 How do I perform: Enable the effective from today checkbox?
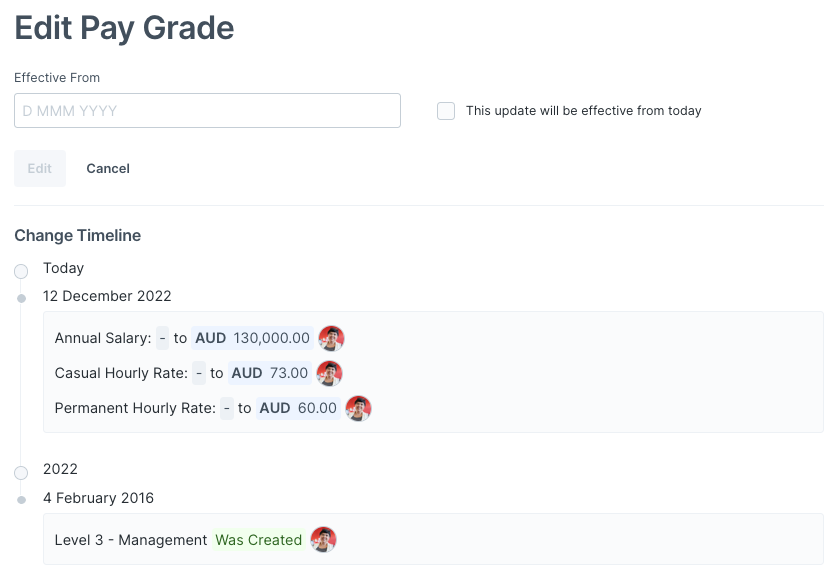coord(446,111)
